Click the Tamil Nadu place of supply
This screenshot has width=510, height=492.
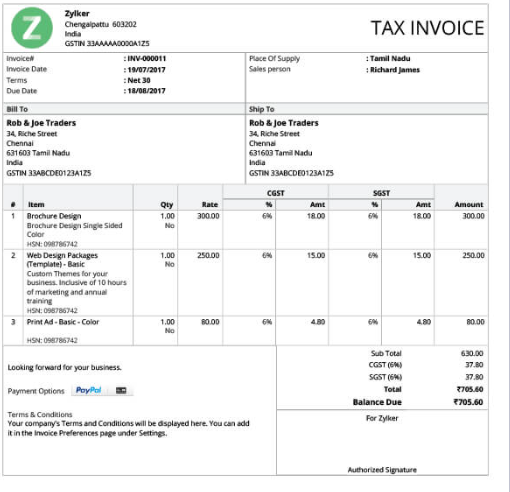coord(390,59)
